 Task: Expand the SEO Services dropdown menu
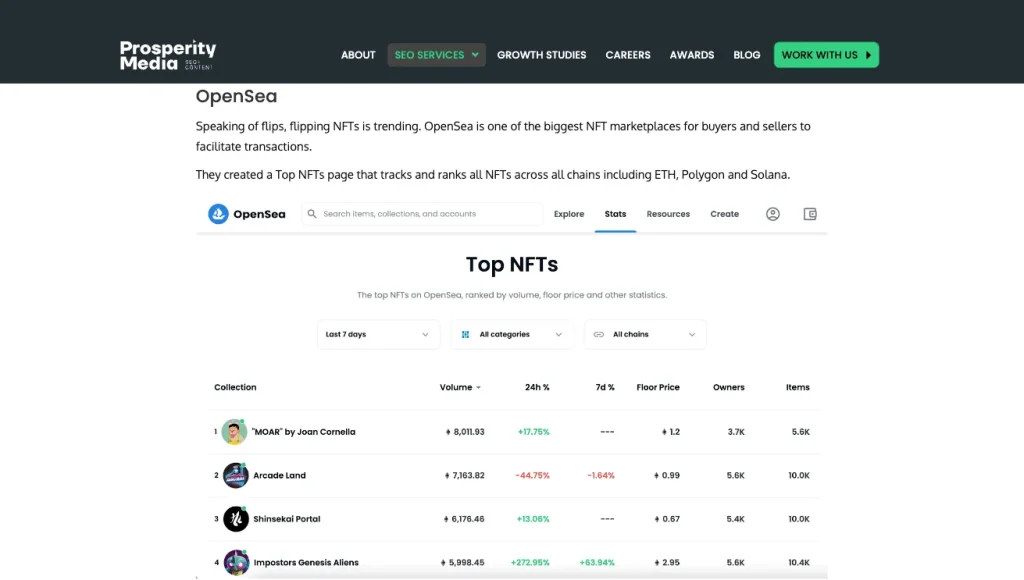coord(436,55)
